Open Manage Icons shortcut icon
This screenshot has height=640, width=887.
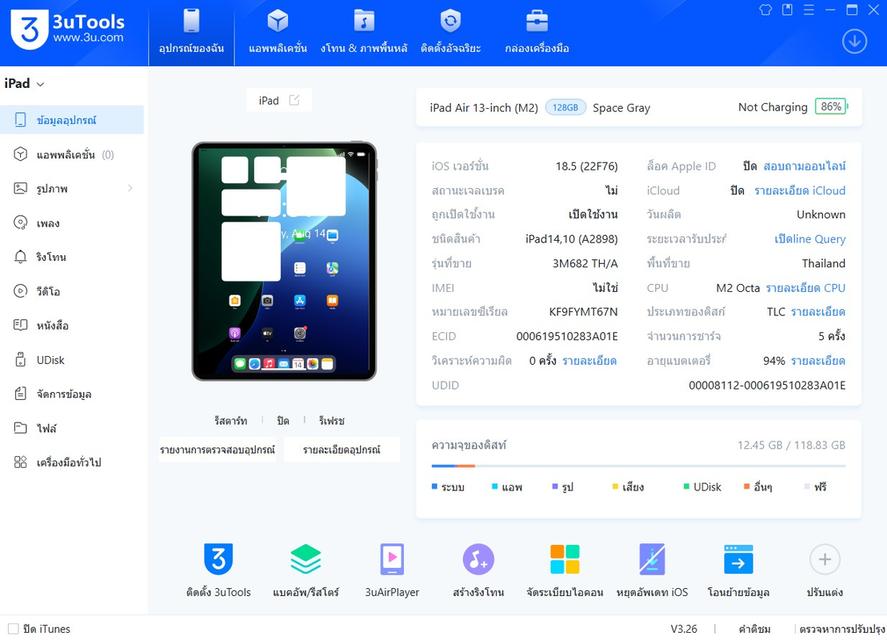click(x=565, y=559)
